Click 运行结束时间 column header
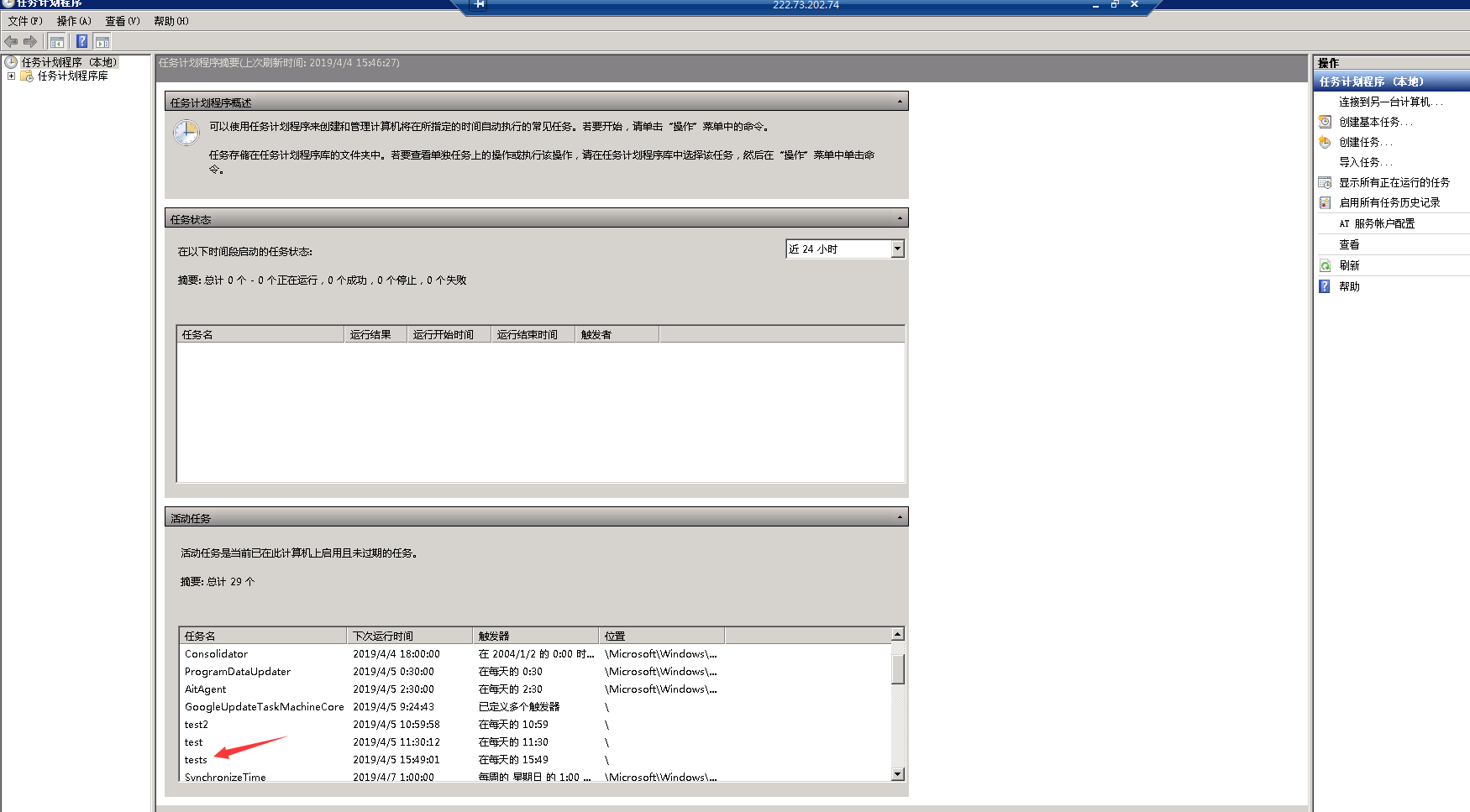 (533, 334)
